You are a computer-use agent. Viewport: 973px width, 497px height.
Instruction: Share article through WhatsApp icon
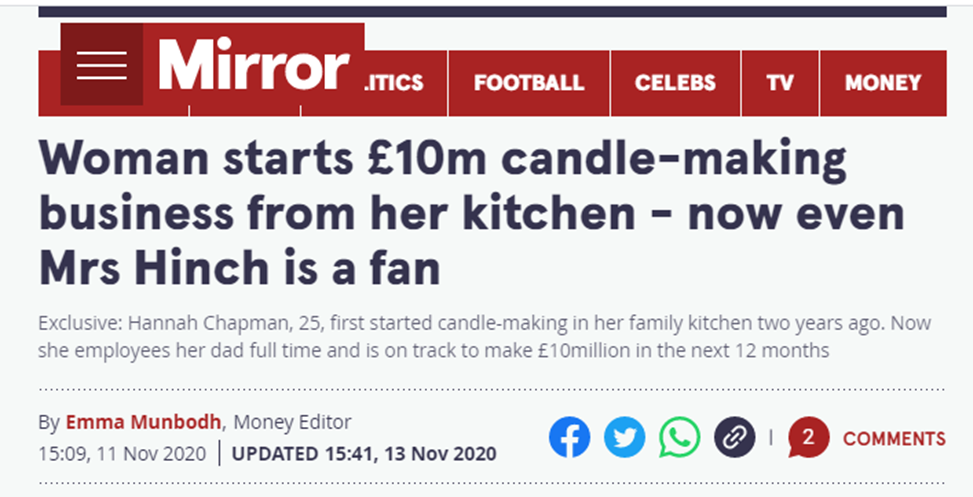(x=680, y=437)
